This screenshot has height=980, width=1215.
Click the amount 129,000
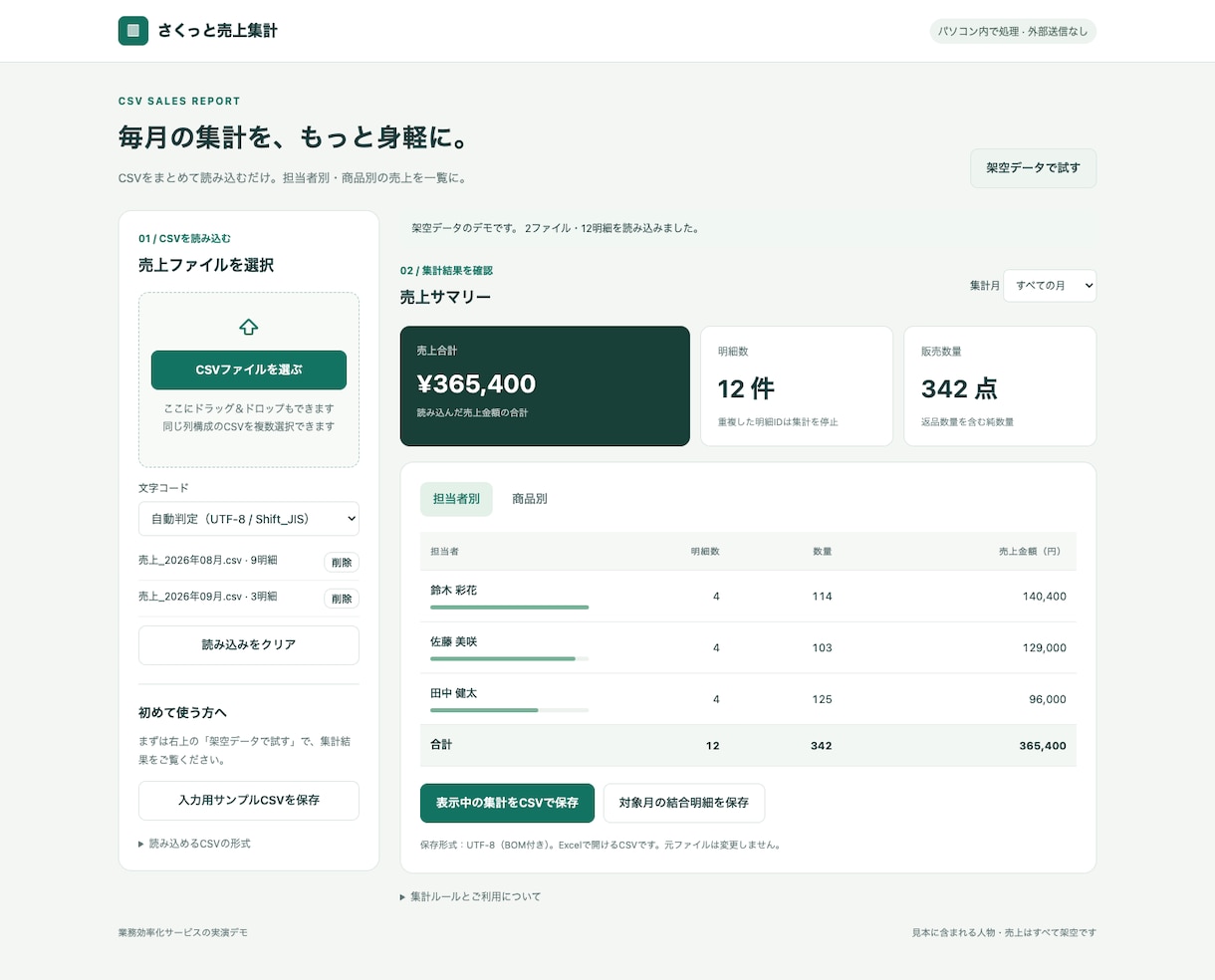pyautogui.click(x=1044, y=648)
